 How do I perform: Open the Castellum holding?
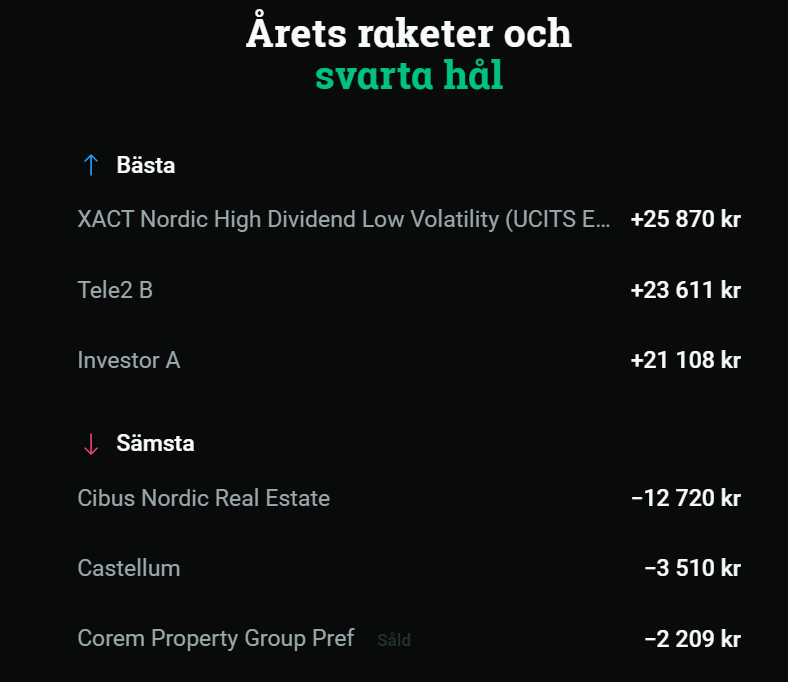(129, 568)
